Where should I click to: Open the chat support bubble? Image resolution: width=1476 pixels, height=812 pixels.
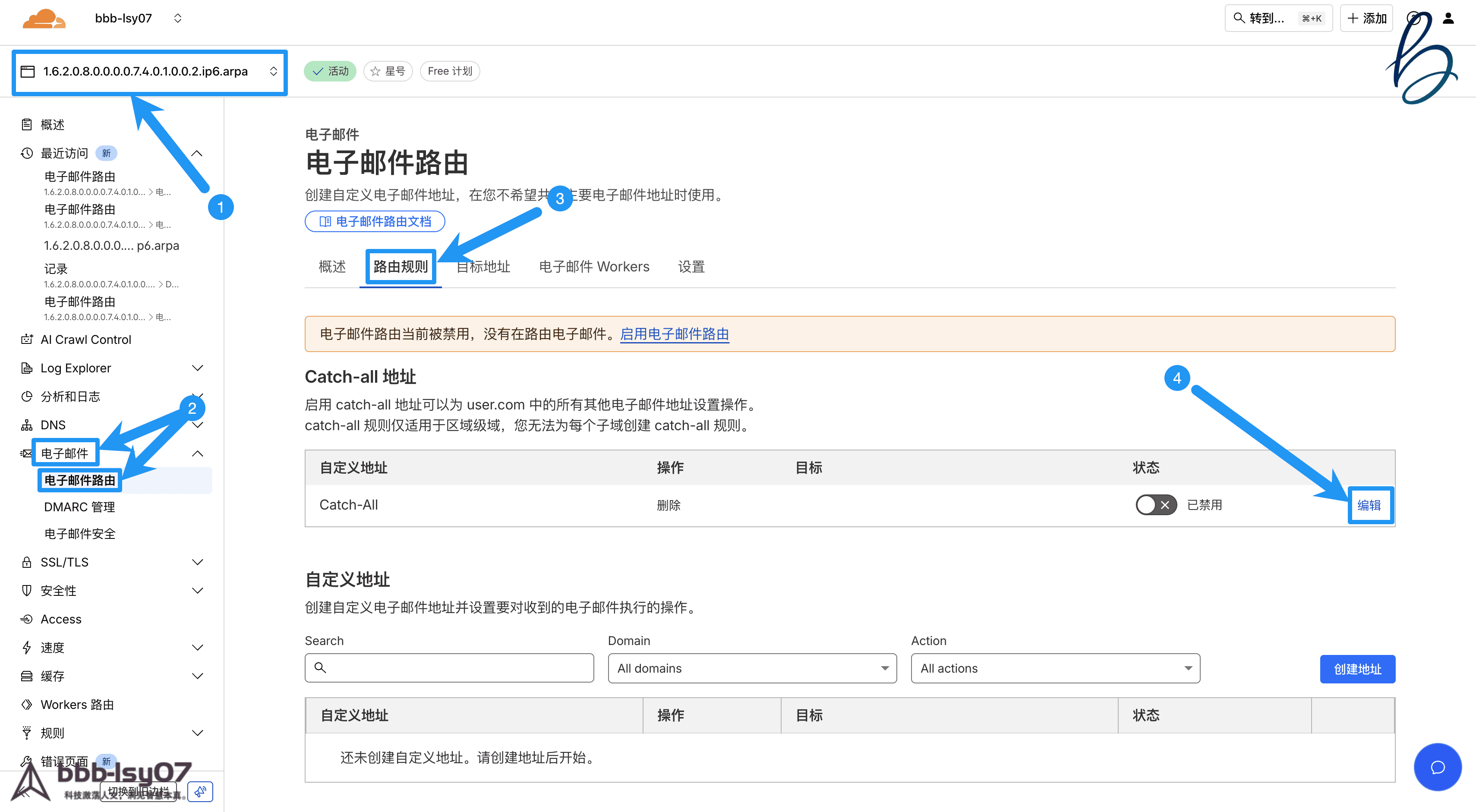pyautogui.click(x=1437, y=767)
